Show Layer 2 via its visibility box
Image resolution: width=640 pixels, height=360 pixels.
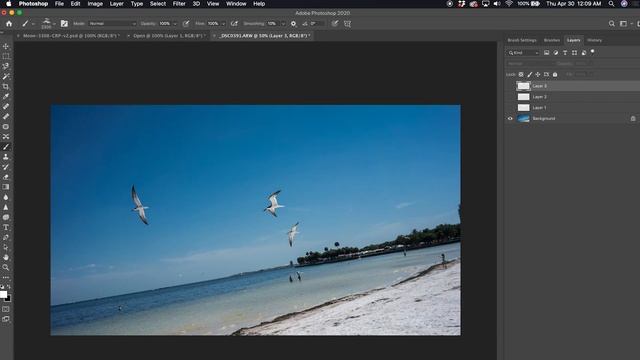point(510,97)
